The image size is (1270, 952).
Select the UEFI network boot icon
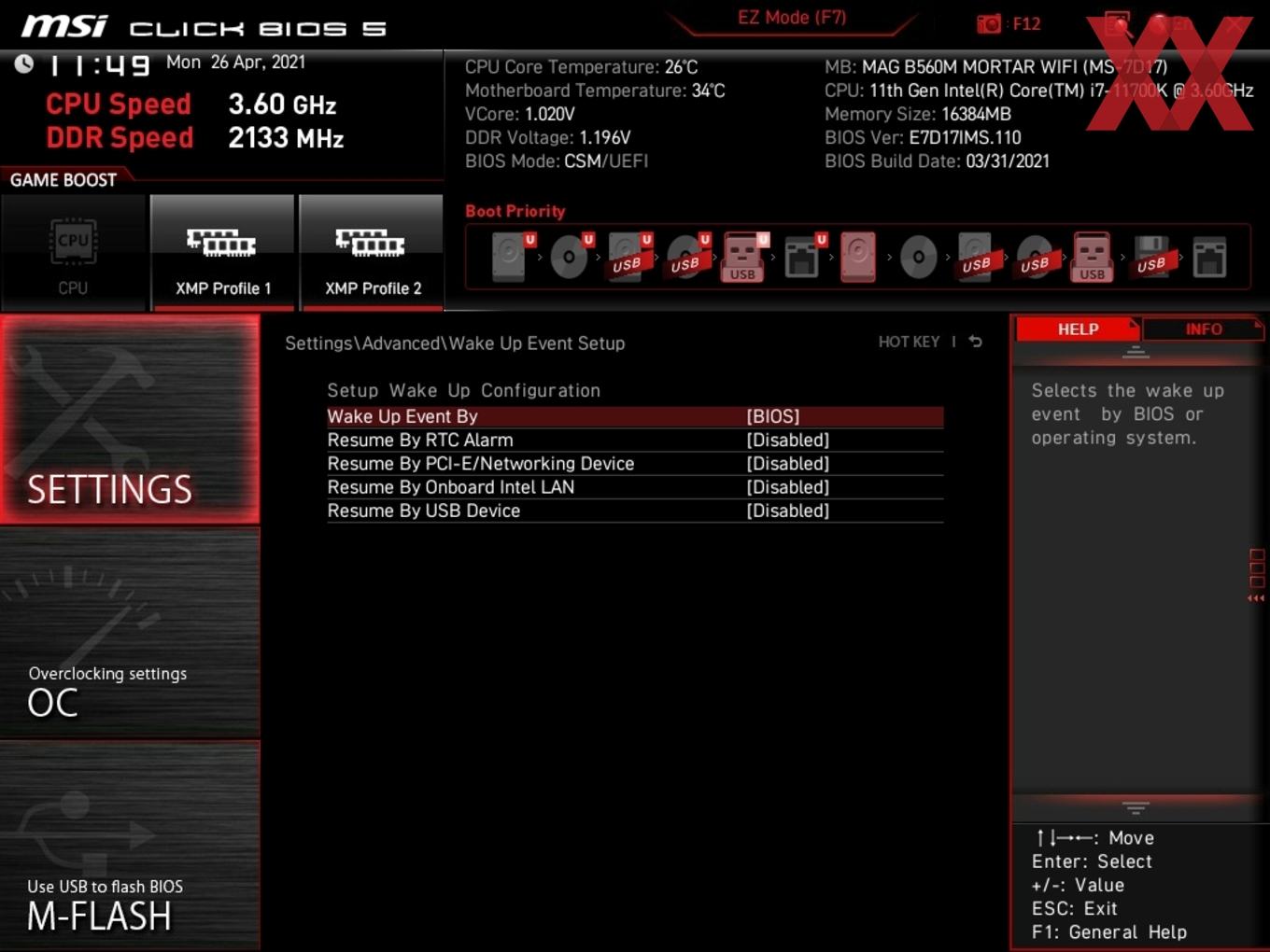tap(804, 257)
